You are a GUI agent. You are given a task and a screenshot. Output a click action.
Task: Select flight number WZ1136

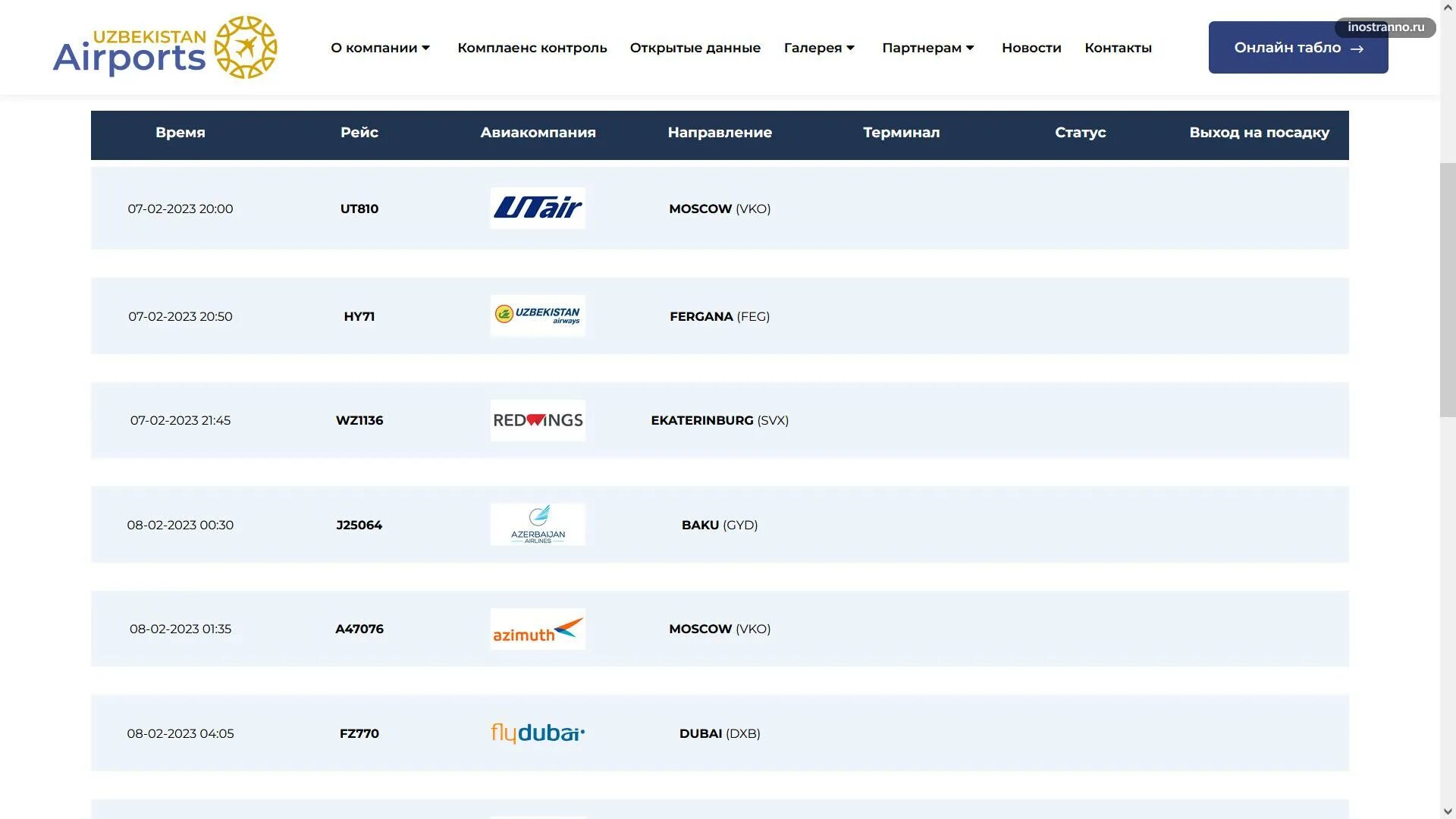[359, 420]
